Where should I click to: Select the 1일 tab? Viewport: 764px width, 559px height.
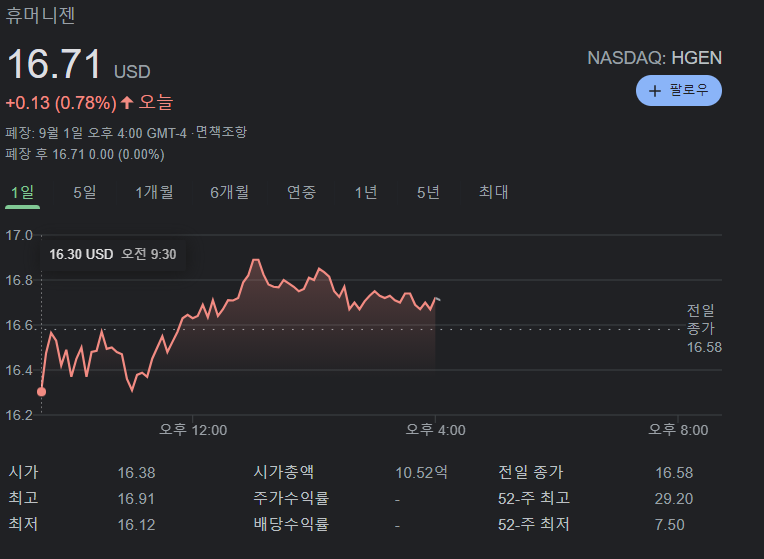(22, 193)
